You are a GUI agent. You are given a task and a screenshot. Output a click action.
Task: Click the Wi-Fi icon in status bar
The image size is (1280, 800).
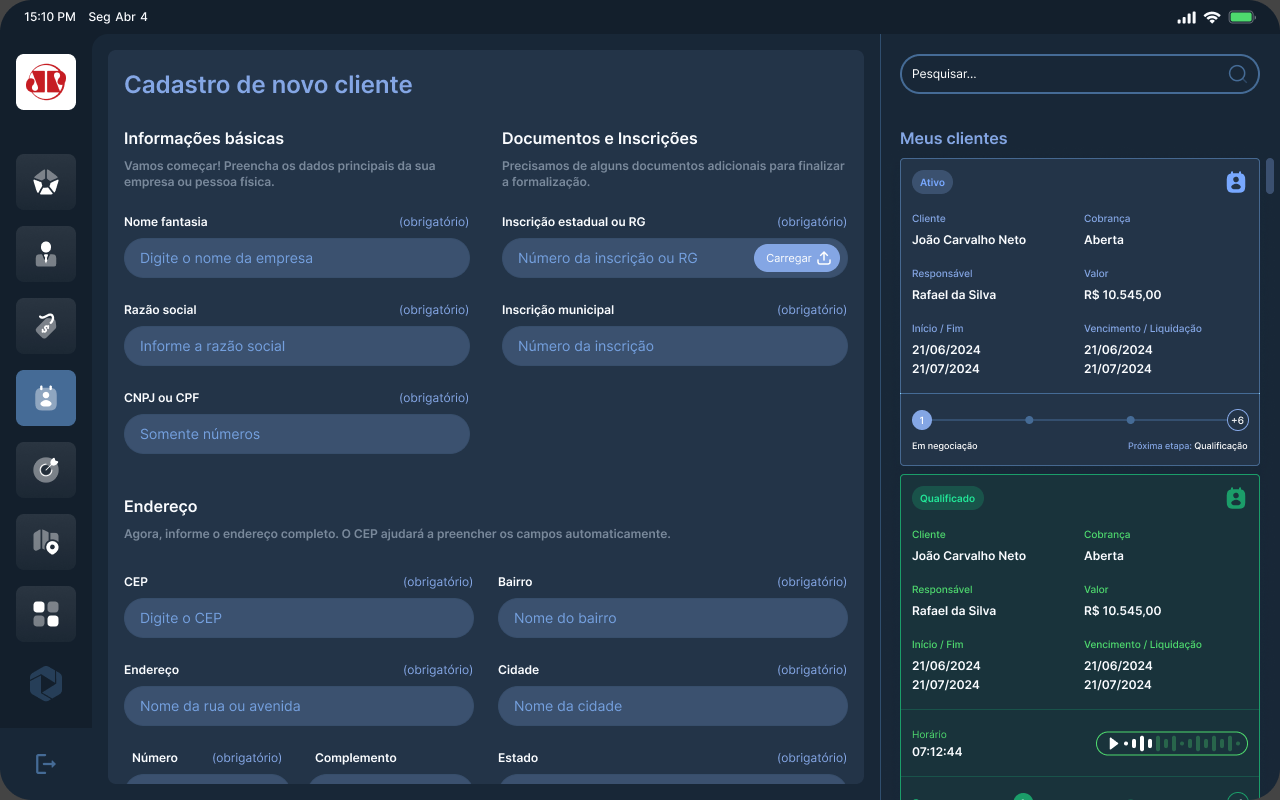pos(1212,17)
